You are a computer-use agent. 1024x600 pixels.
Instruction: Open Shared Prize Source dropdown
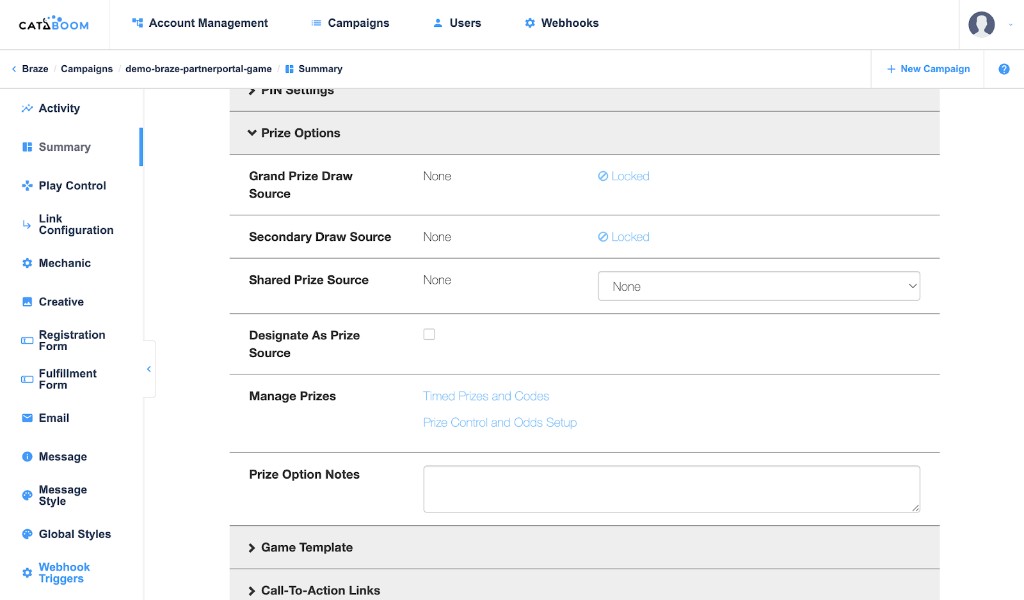(758, 286)
